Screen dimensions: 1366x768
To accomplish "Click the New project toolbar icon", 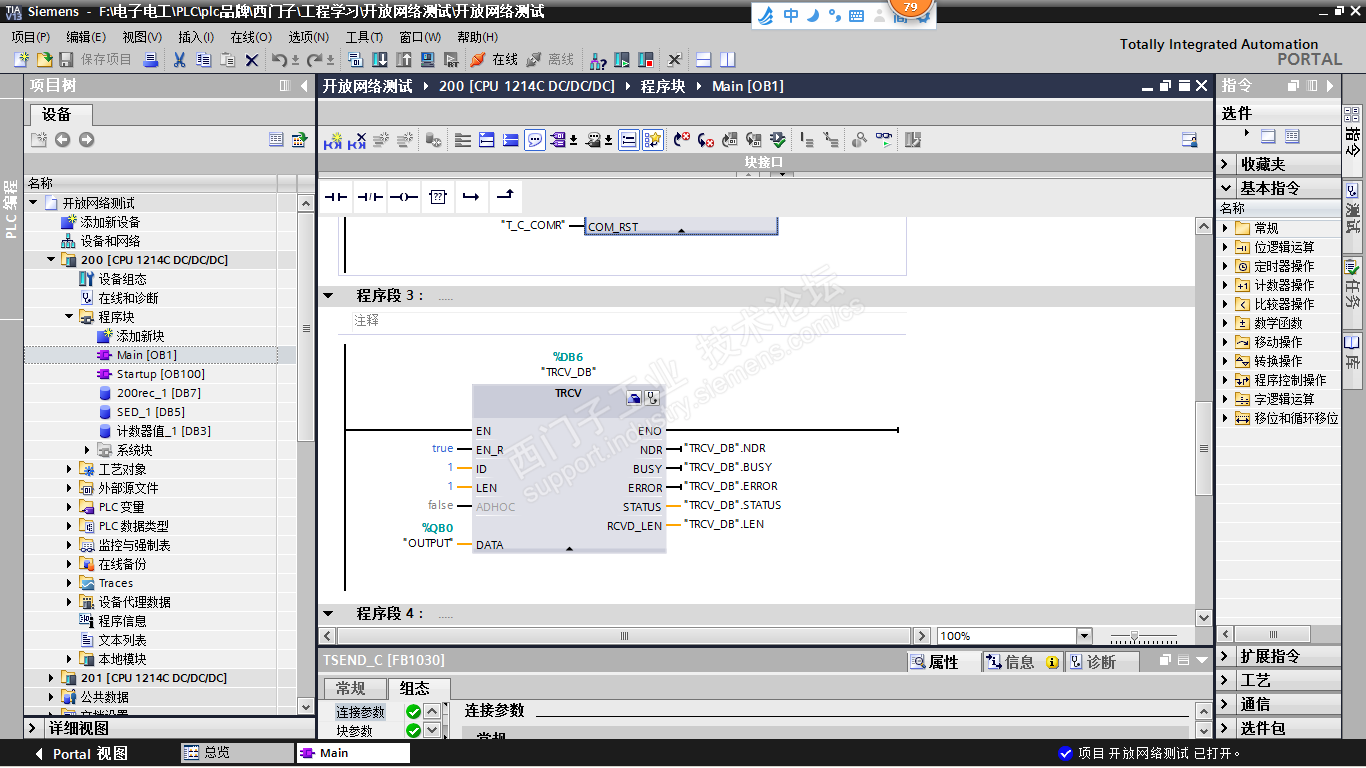I will (x=21, y=60).
